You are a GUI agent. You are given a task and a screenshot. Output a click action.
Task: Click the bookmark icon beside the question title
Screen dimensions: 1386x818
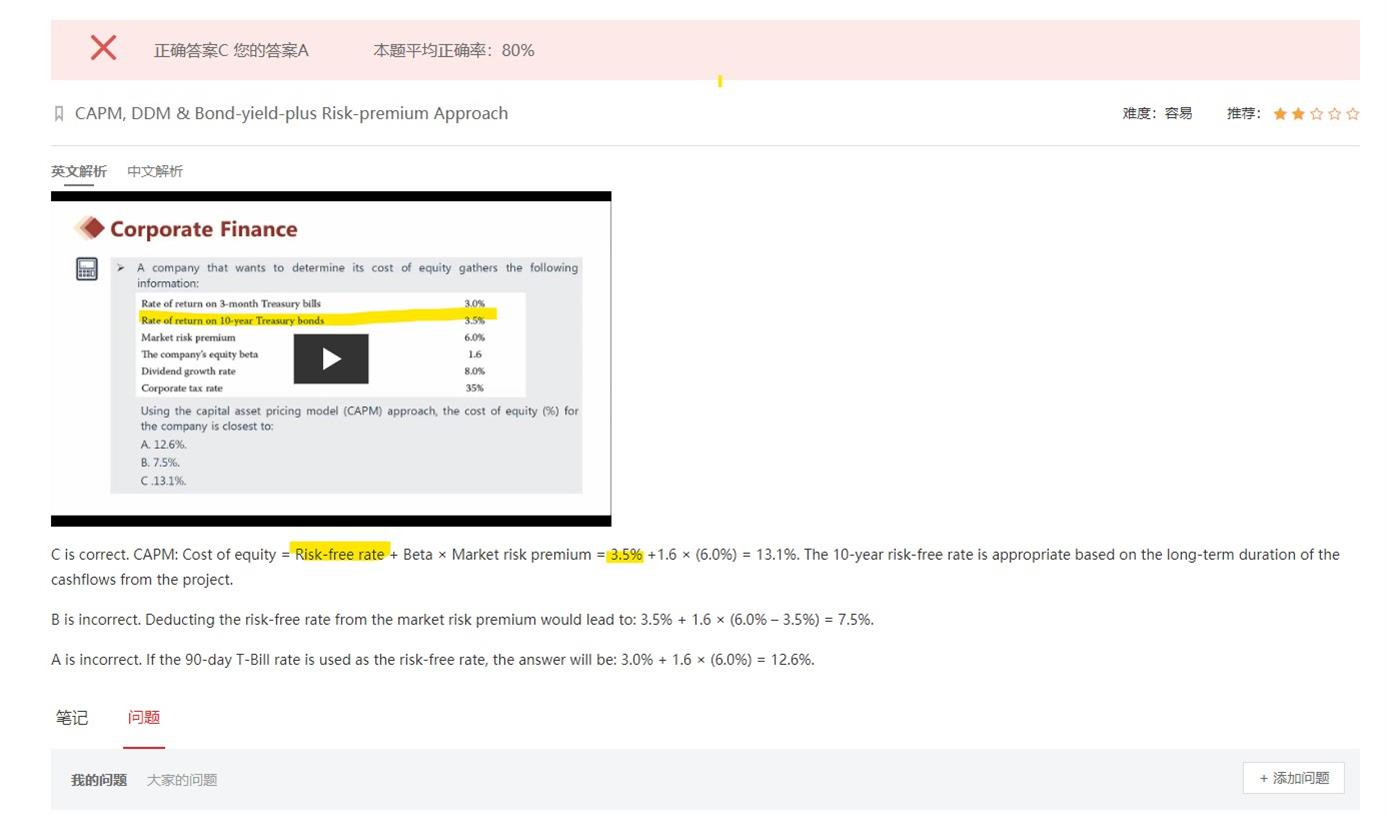58,114
